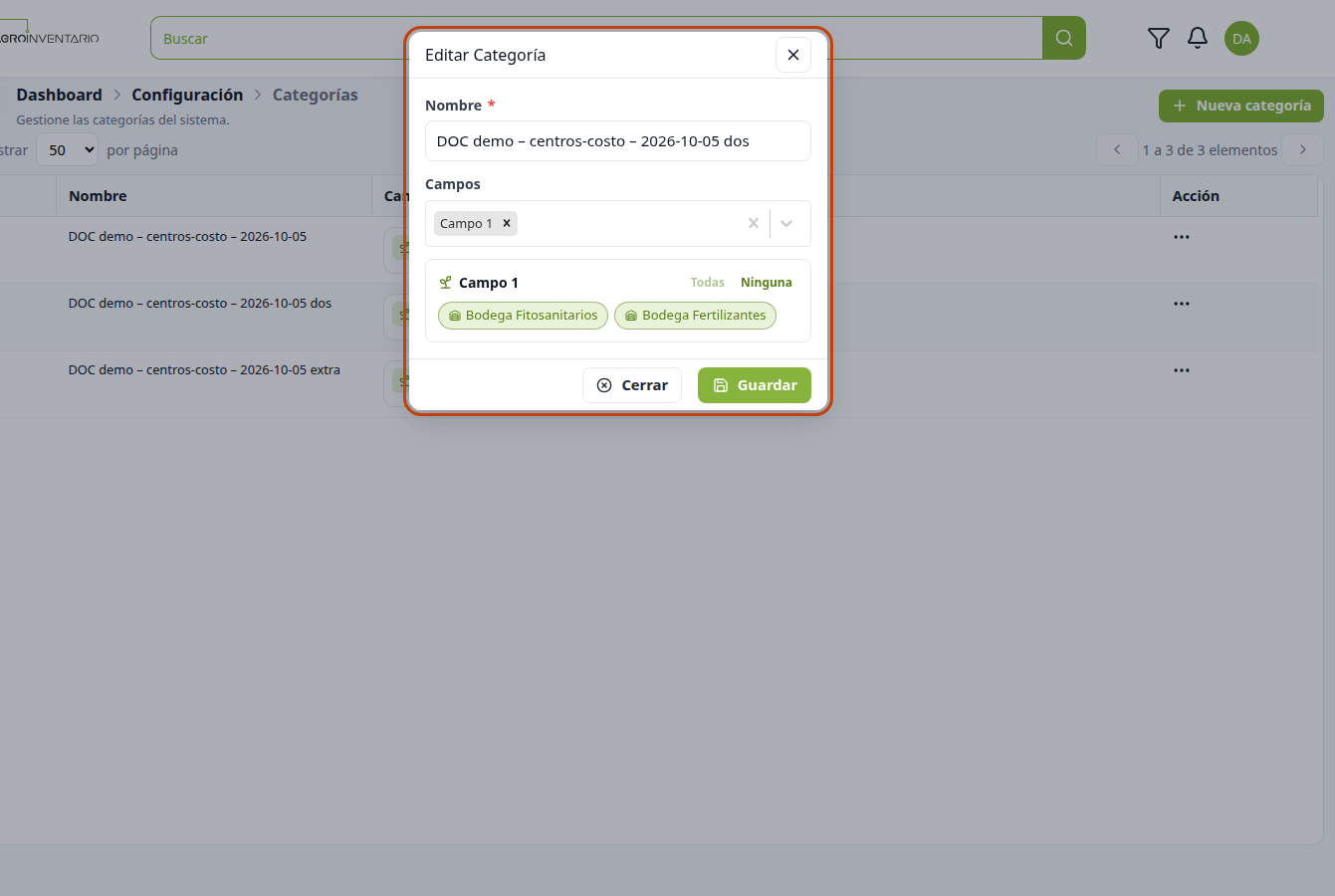
Task: Click the '1 a 3 de 3 elementos' text
Action: (1210, 150)
